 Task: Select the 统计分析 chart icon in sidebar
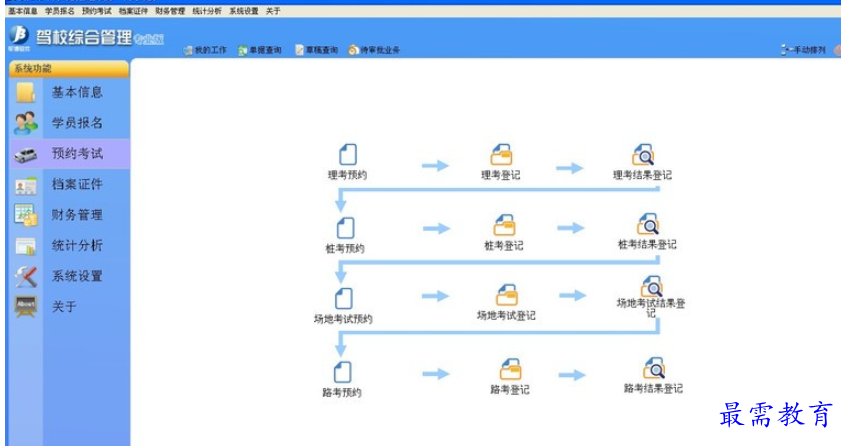pyautogui.click(x=25, y=246)
